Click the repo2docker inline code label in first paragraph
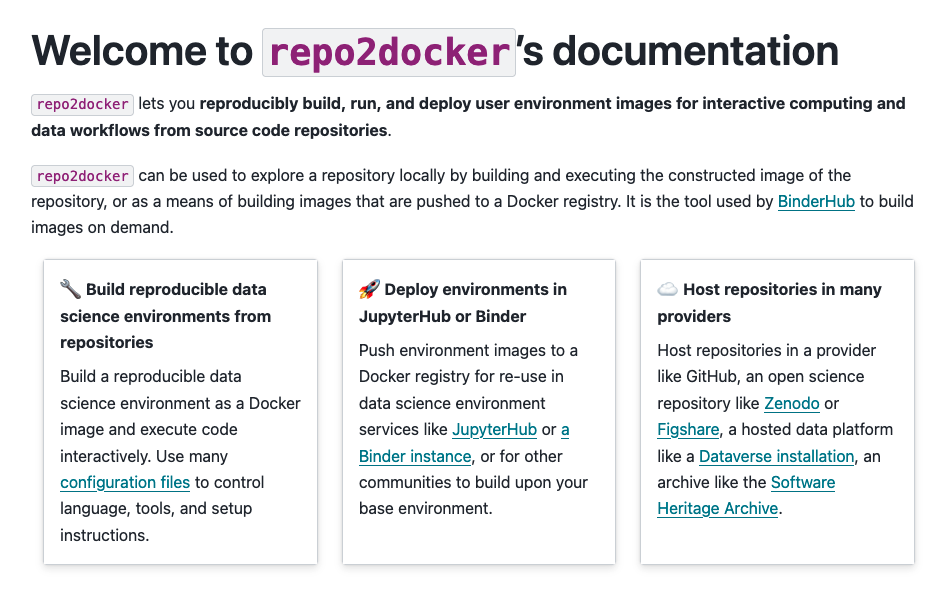 [x=81, y=104]
